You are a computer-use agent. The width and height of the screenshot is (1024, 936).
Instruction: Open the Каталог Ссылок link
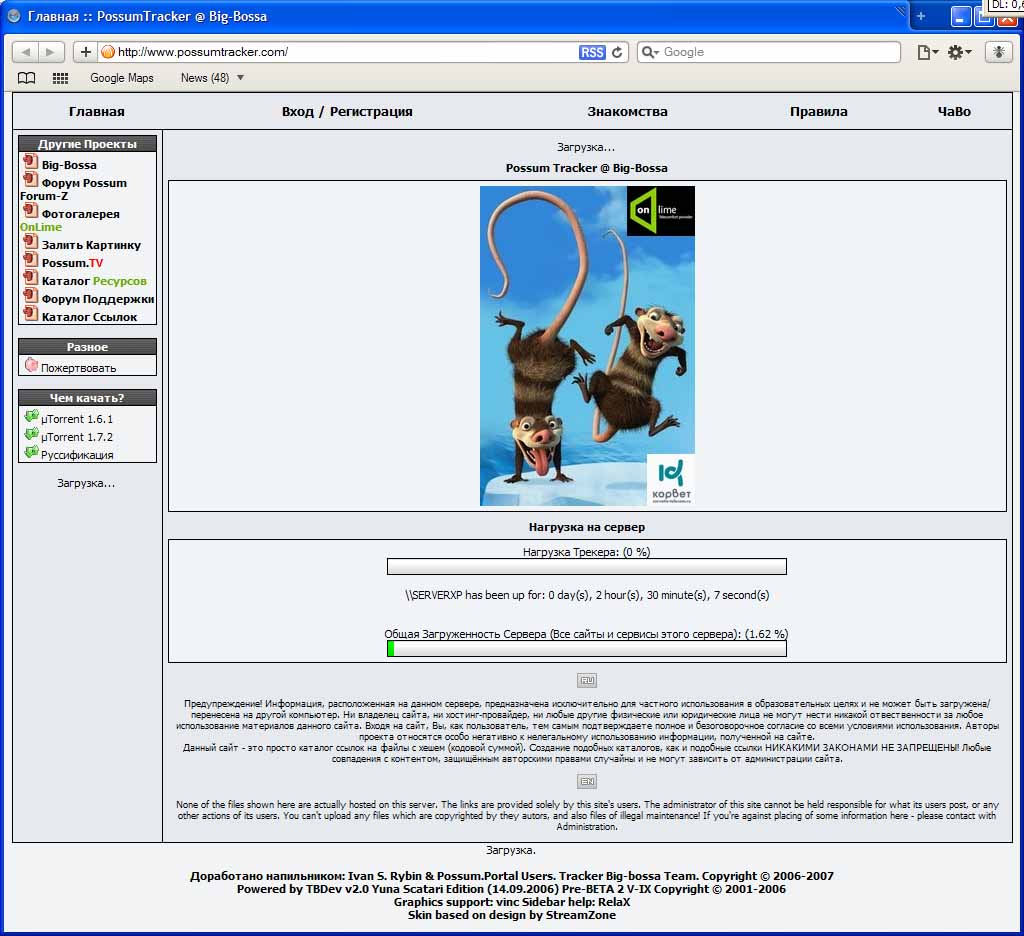click(x=89, y=317)
